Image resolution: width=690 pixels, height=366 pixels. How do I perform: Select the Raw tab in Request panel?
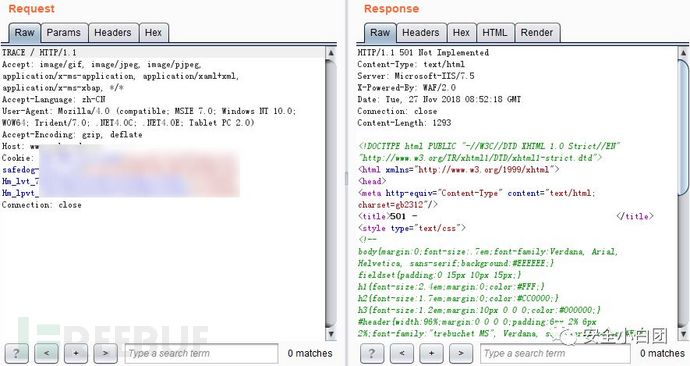tap(24, 33)
